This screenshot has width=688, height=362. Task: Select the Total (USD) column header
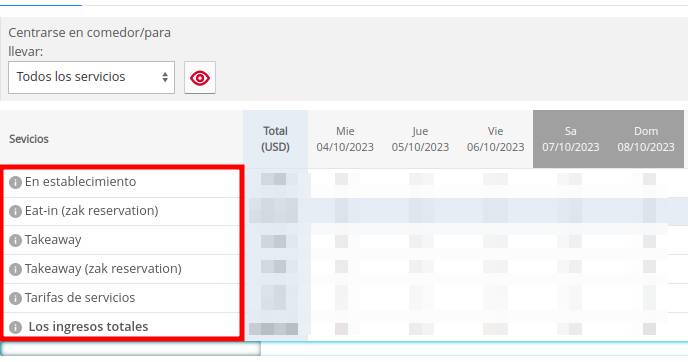click(276, 139)
